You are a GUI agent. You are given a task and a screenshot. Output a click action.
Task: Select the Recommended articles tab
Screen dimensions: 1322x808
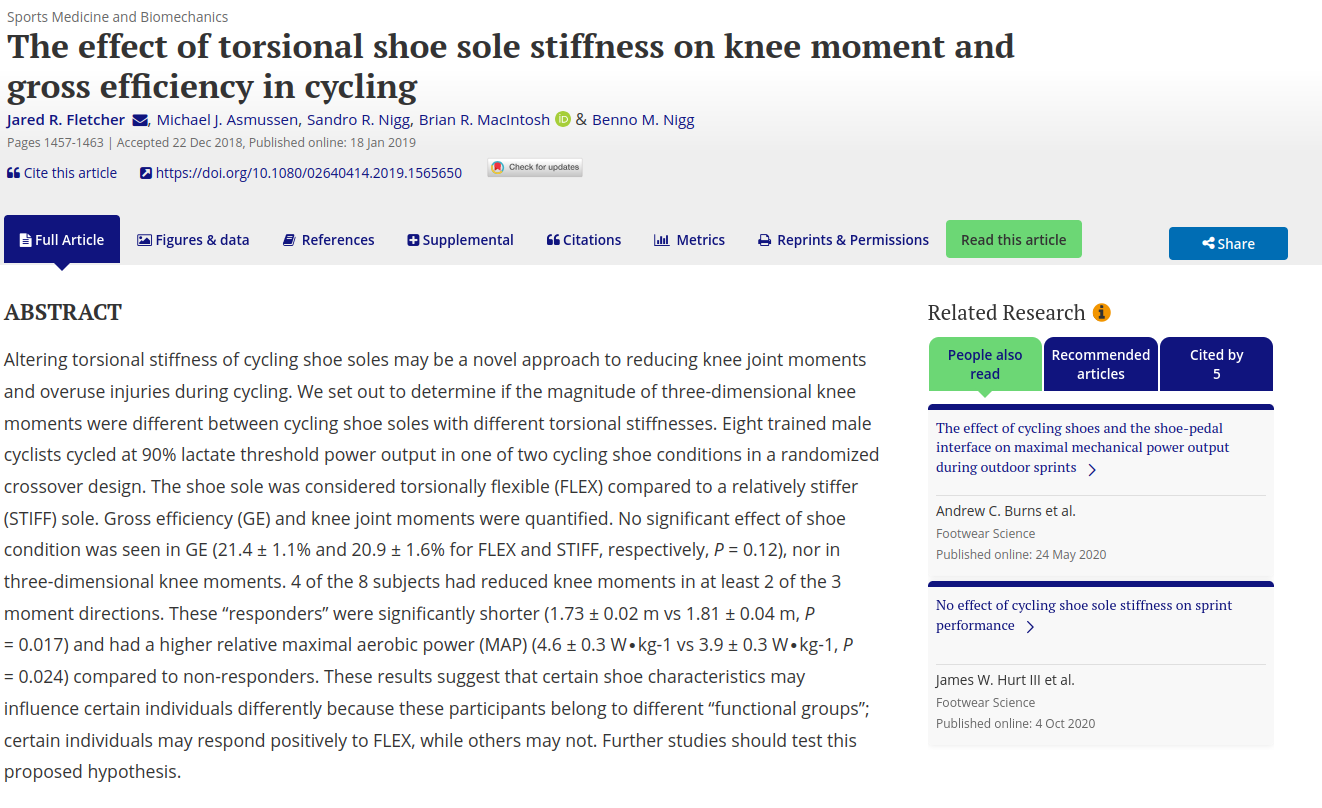(1101, 364)
